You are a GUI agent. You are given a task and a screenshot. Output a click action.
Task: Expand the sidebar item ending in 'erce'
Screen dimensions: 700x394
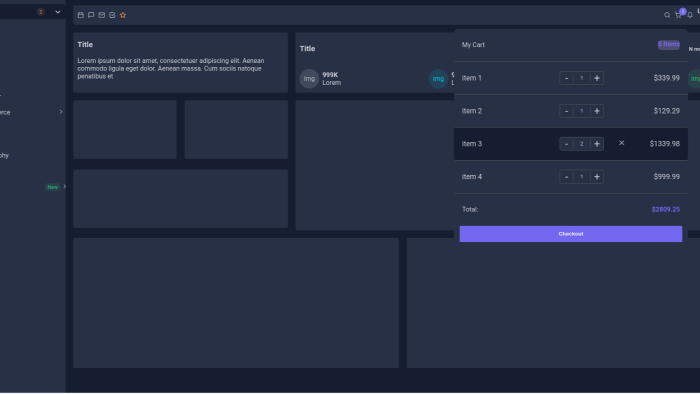click(x=61, y=112)
